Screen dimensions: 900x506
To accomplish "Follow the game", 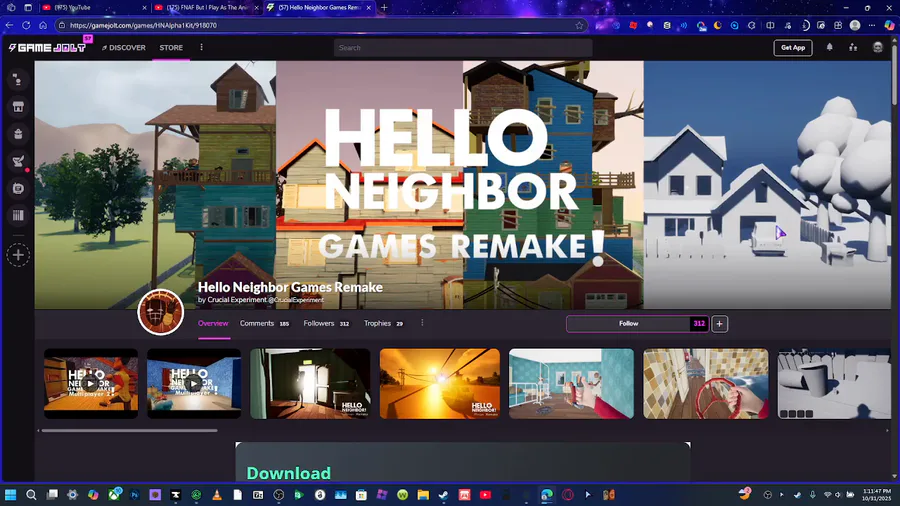I will pyautogui.click(x=629, y=324).
